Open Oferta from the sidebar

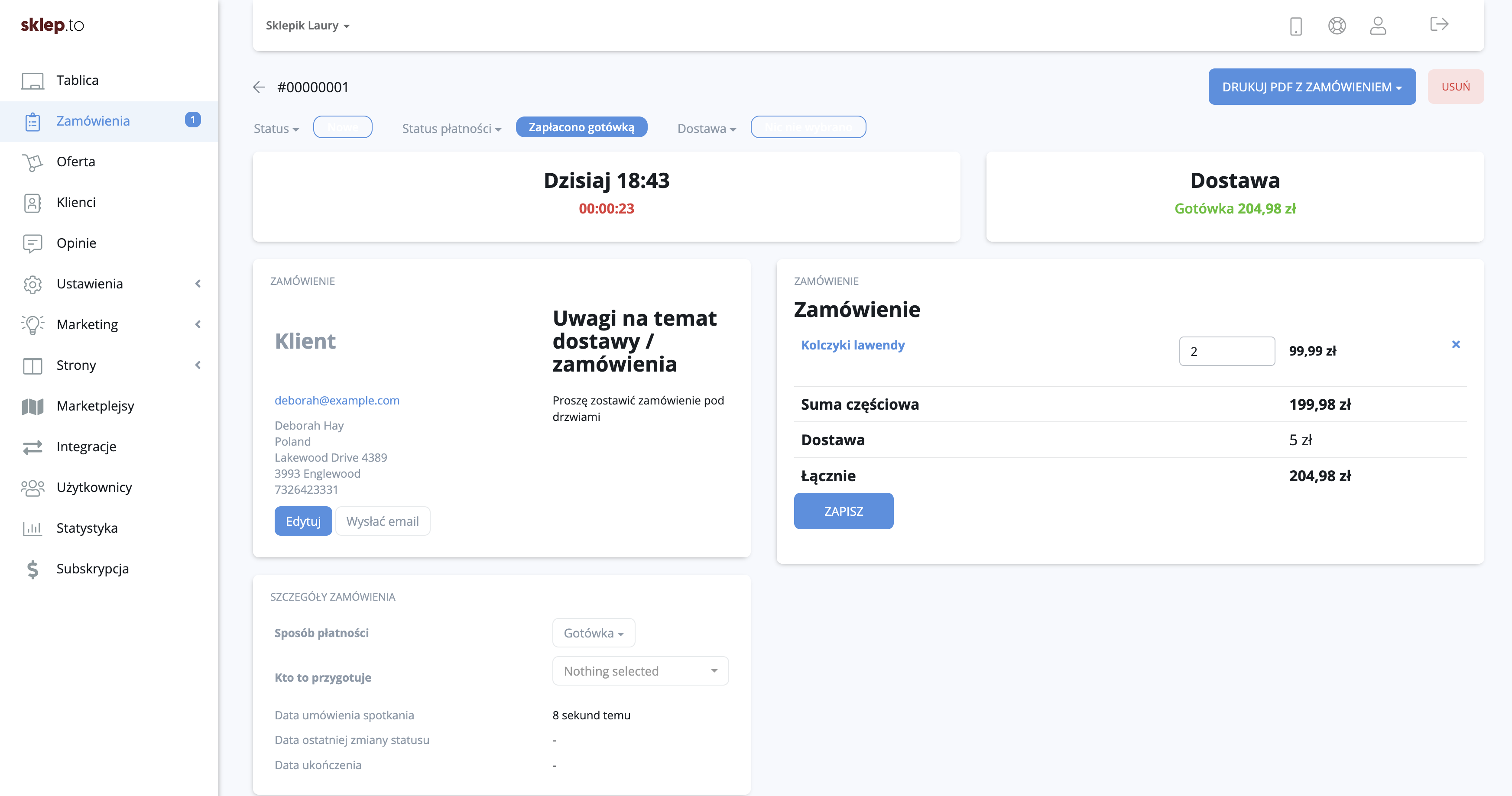[75, 161]
